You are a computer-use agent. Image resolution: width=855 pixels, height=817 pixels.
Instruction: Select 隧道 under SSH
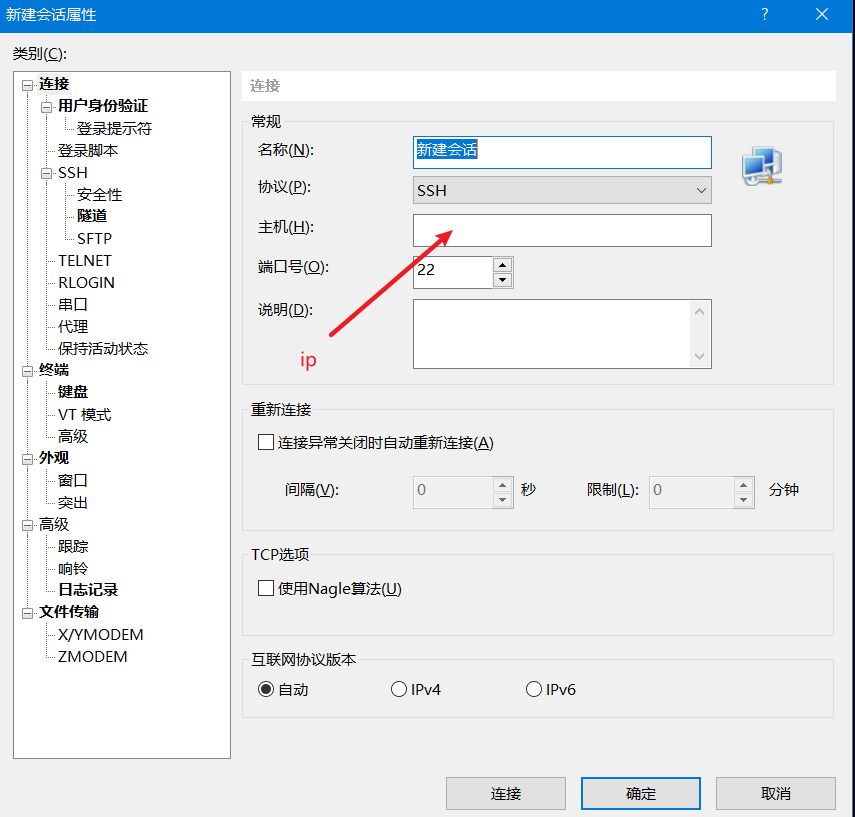(92, 216)
